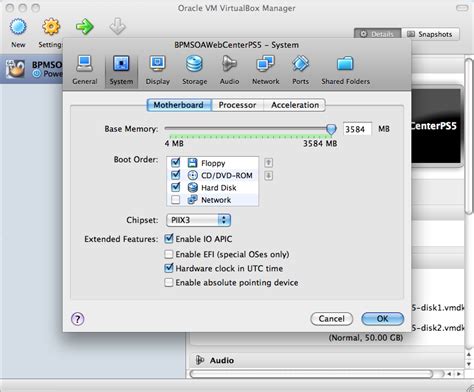Click the Details view button
This screenshot has width=474, height=392.
[x=378, y=34]
